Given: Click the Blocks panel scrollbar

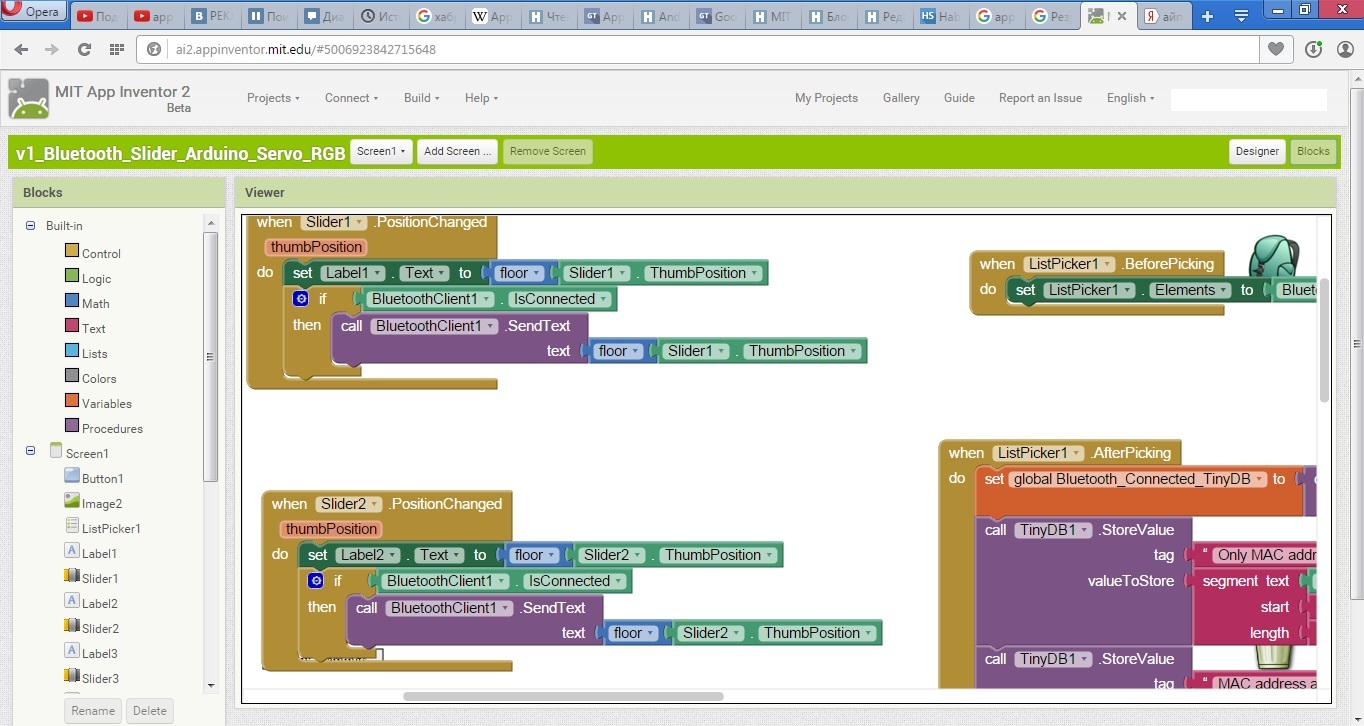Looking at the screenshot, I should [x=210, y=356].
